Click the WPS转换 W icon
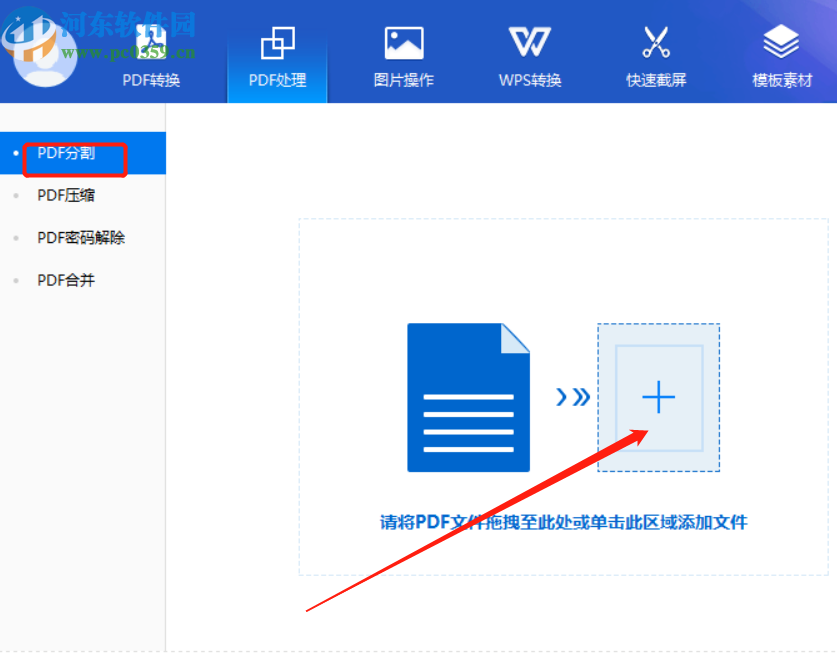This screenshot has height=654, width=837. click(529, 42)
